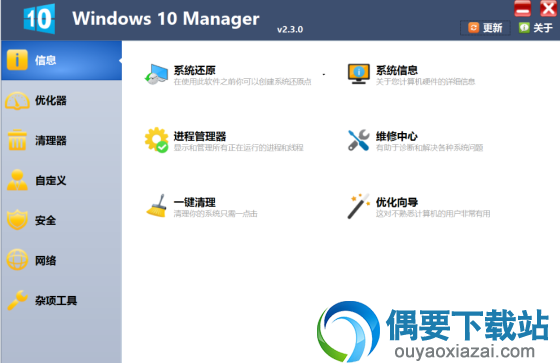Click the Windows 10 Manager title text
This screenshot has height=363, width=560.
(x=166, y=19)
